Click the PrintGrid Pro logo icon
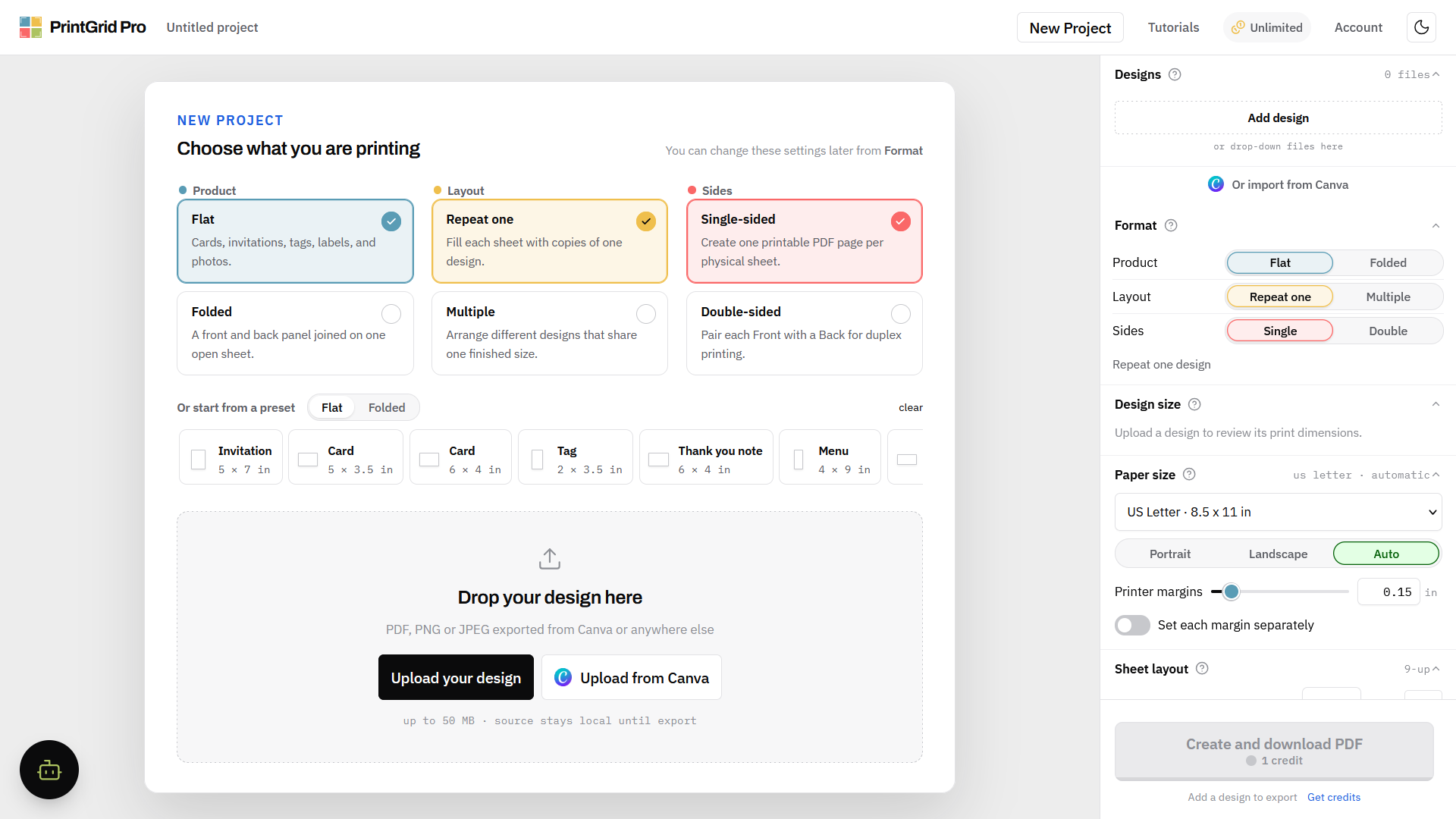Screen dimensions: 1456x819 click(30, 27)
